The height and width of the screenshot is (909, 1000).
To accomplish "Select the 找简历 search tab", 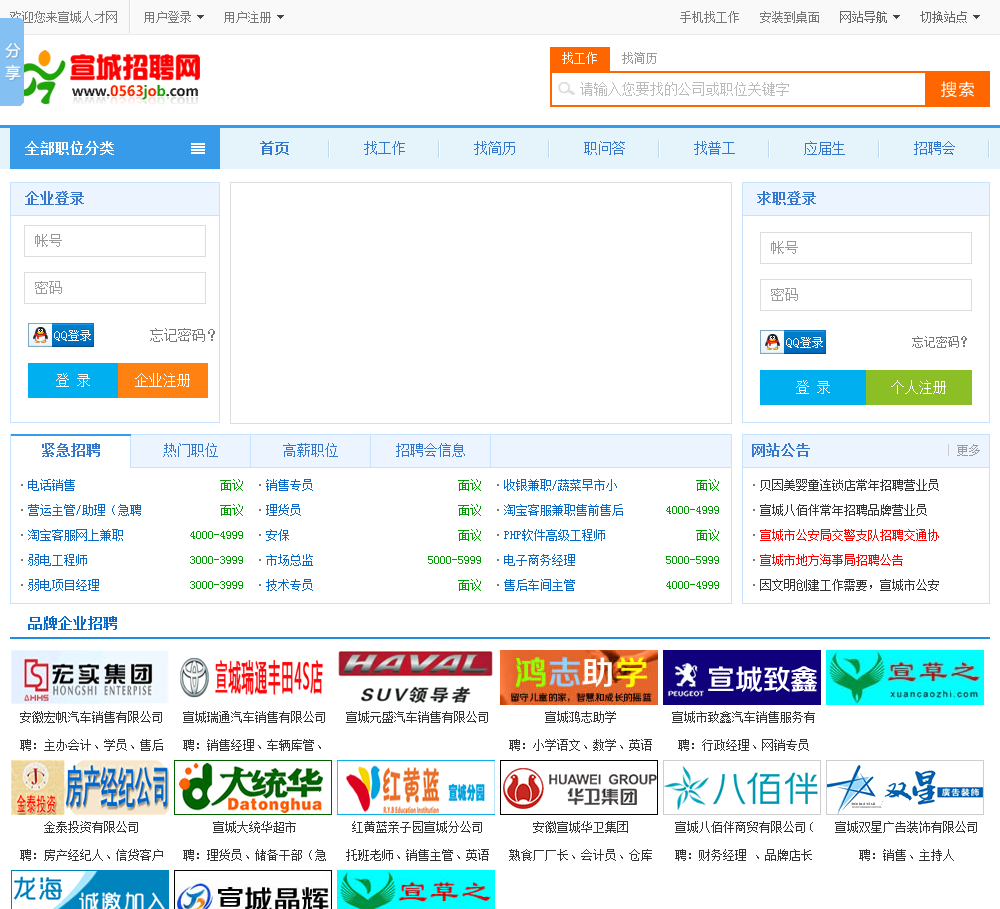I will pyautogui.click(x=639, y=59).
